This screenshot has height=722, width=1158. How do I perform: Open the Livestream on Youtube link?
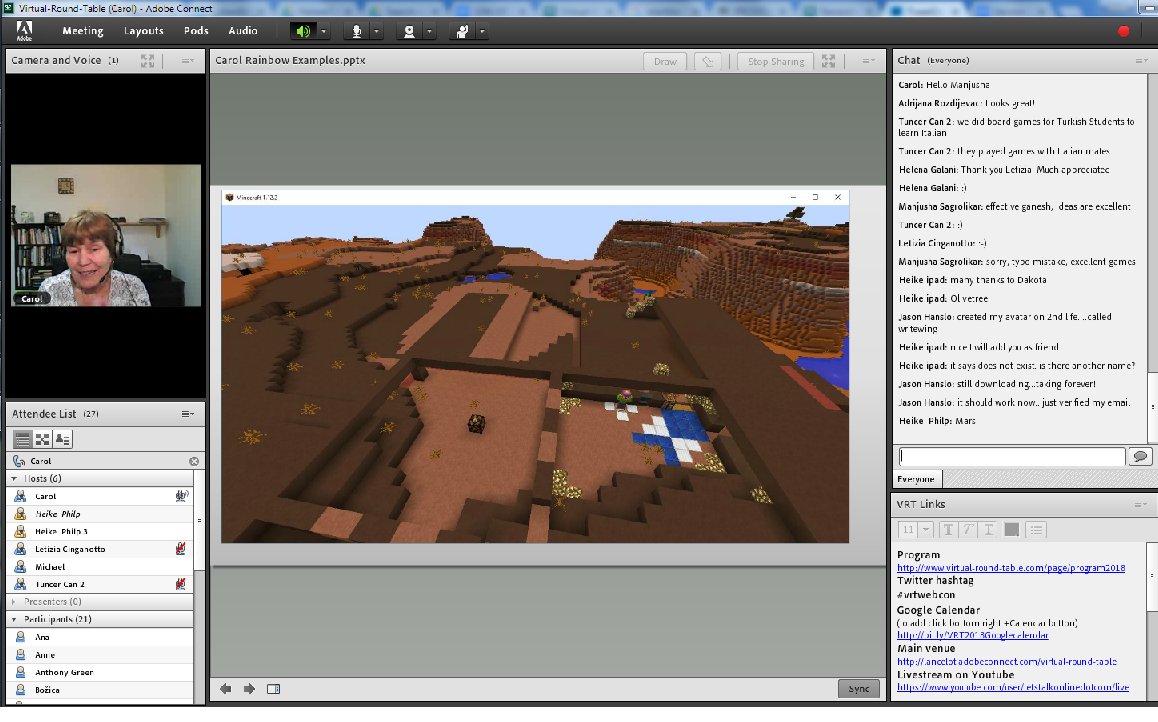tap(1013, 688)
